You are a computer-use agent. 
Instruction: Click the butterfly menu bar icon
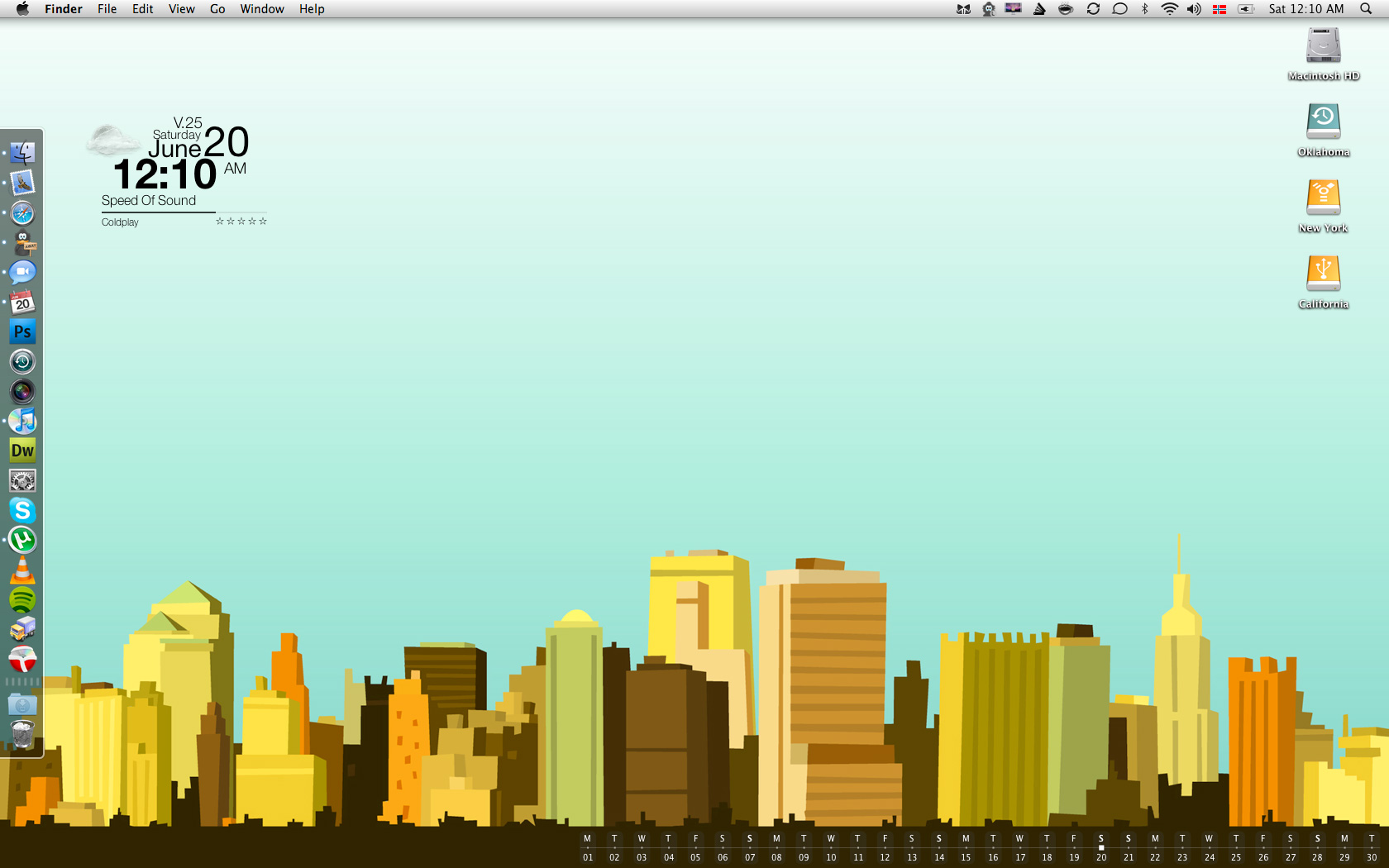click(x=963, y=9)
